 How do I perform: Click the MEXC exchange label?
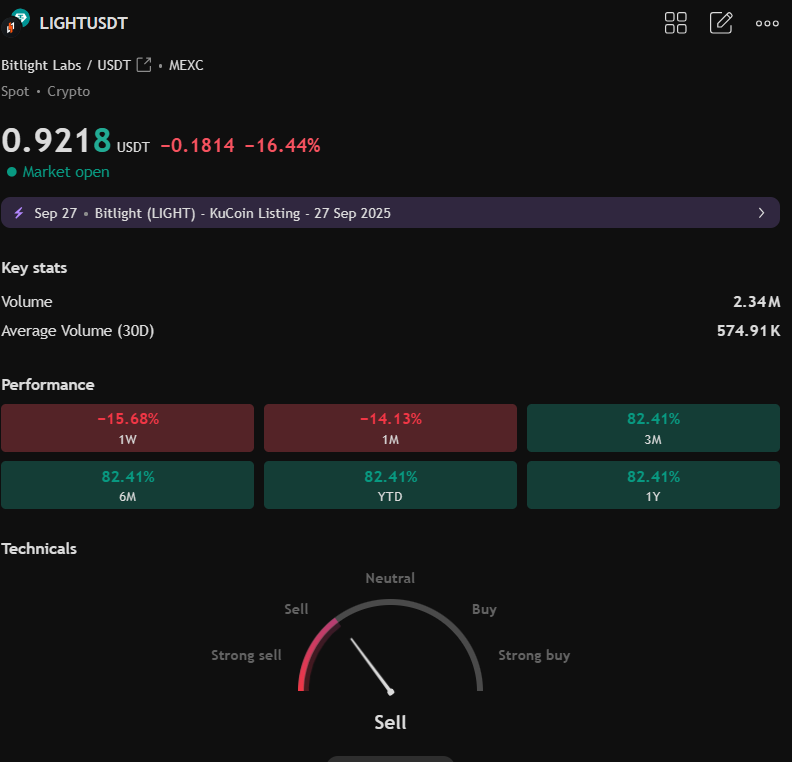(186, 65)
